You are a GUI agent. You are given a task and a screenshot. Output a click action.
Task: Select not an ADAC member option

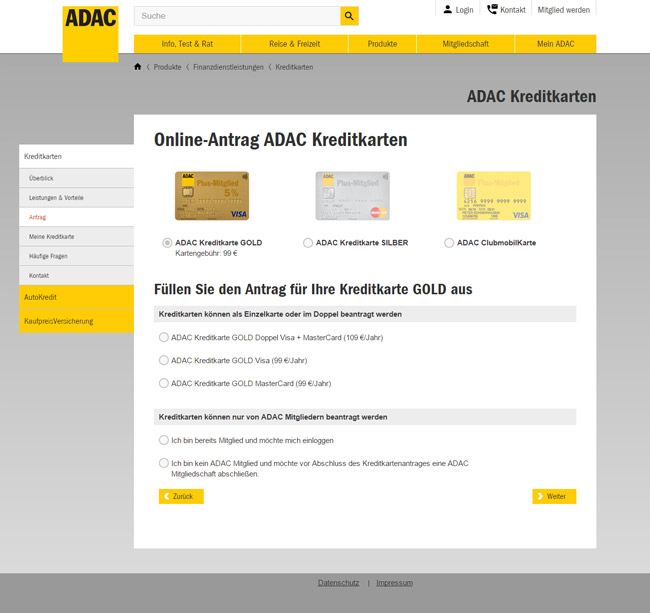coord(164,463)
